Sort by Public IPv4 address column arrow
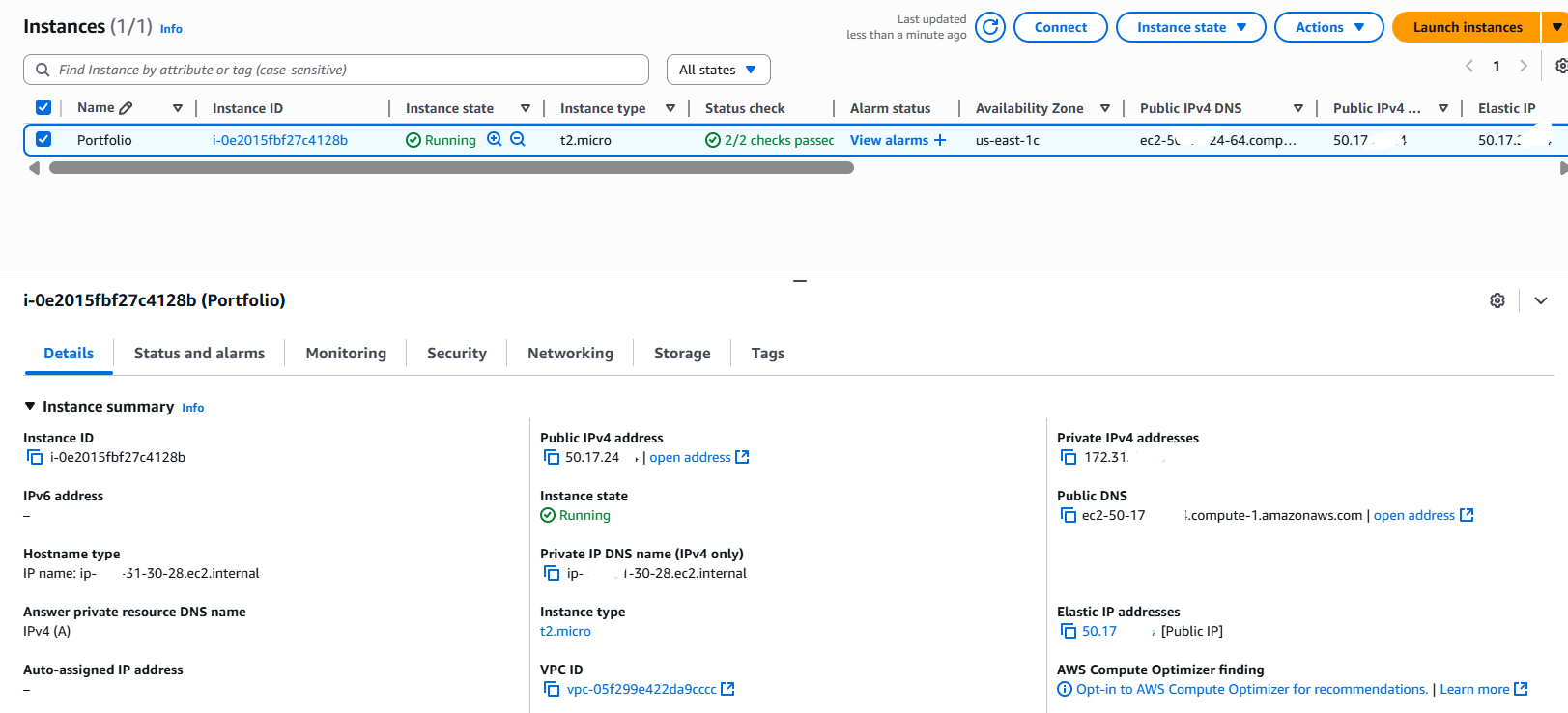 tap(1443, 108)
